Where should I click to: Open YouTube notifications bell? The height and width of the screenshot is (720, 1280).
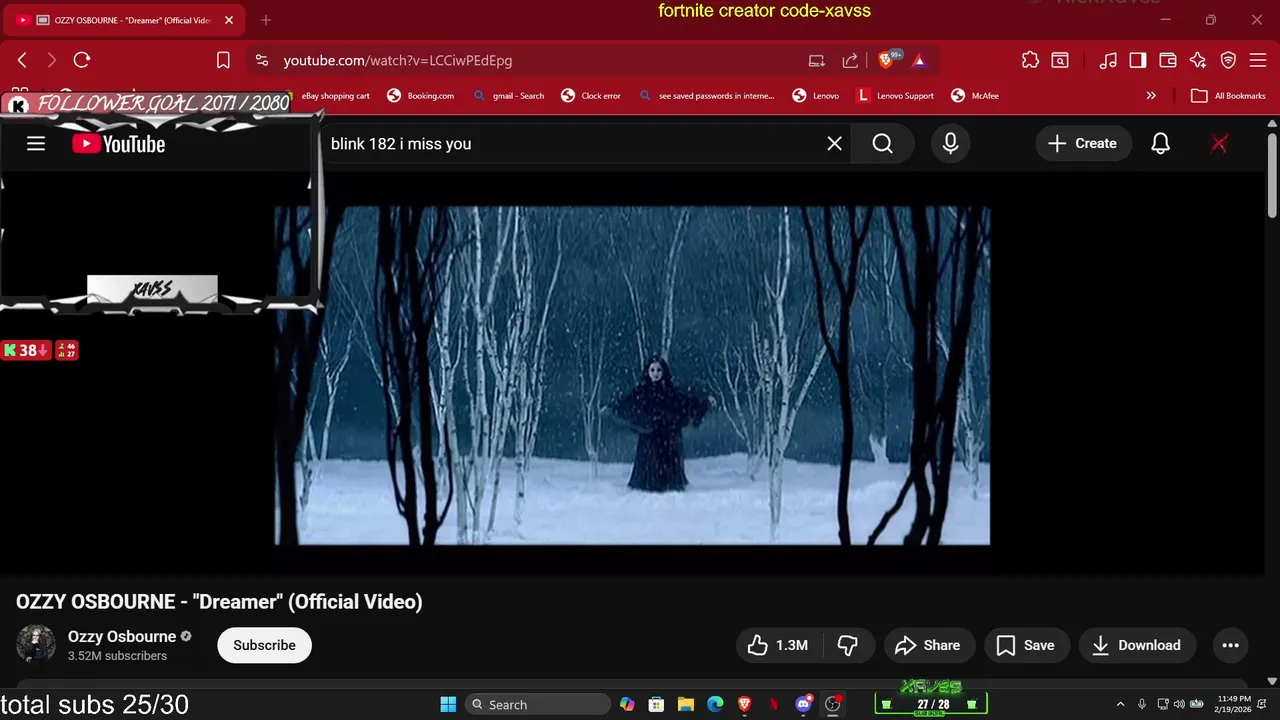1160,144
